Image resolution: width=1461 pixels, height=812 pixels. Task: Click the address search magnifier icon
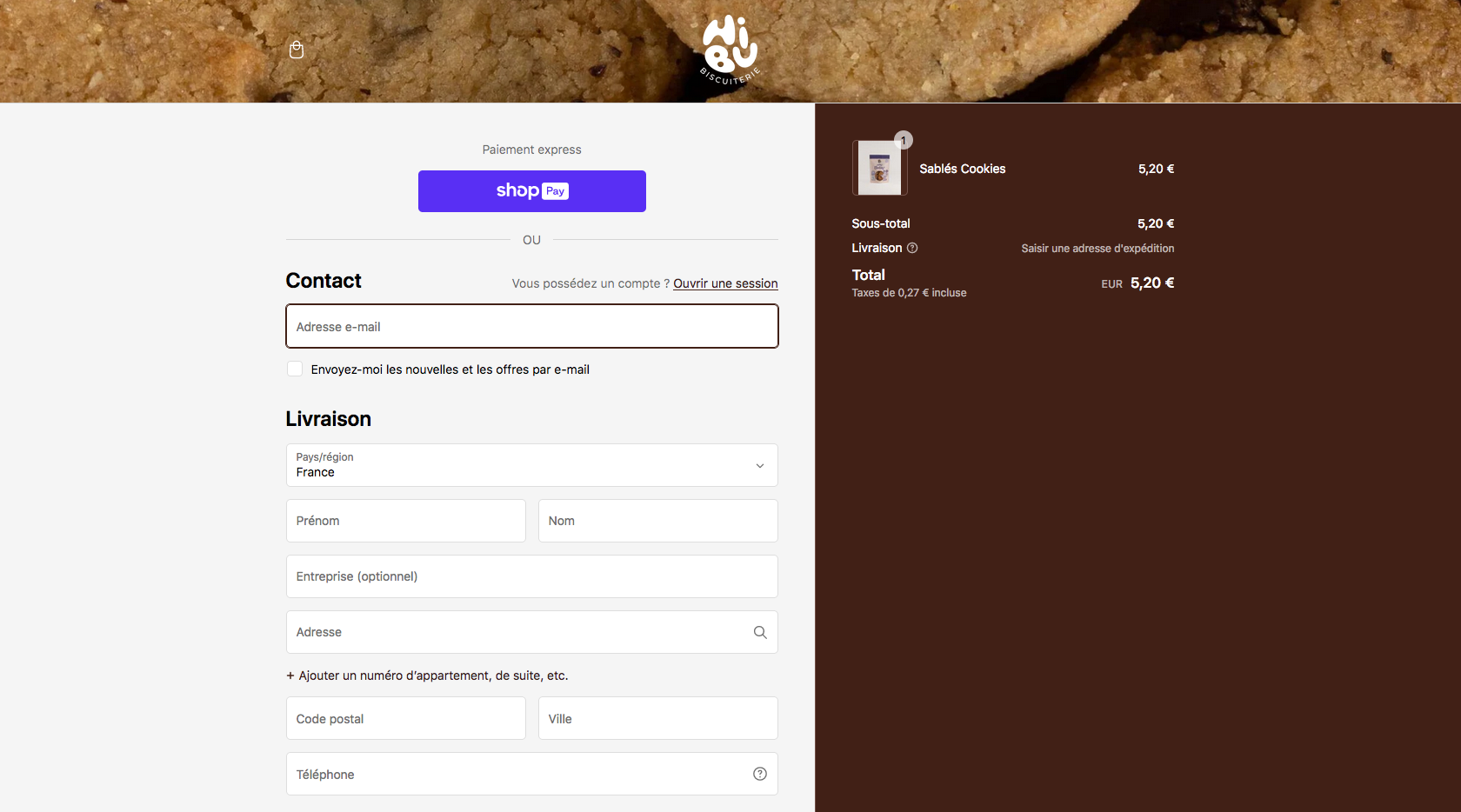[x=760, y=632]
